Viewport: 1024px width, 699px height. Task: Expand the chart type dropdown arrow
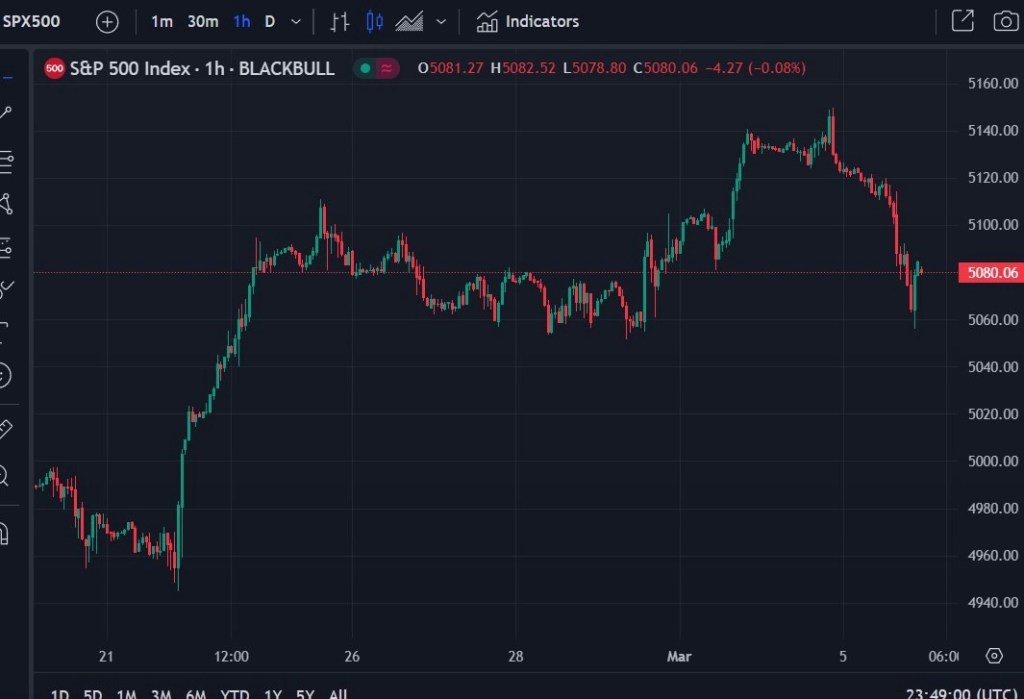click(441, 21)
